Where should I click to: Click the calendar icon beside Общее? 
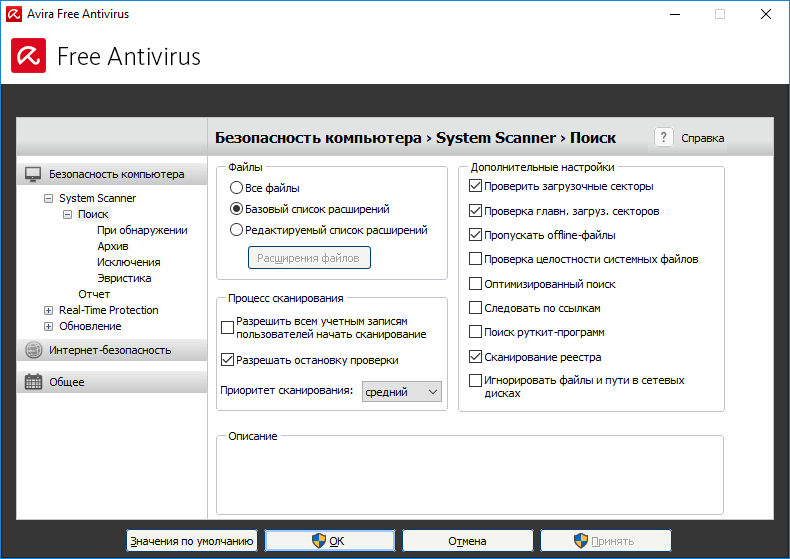point(33,382)
